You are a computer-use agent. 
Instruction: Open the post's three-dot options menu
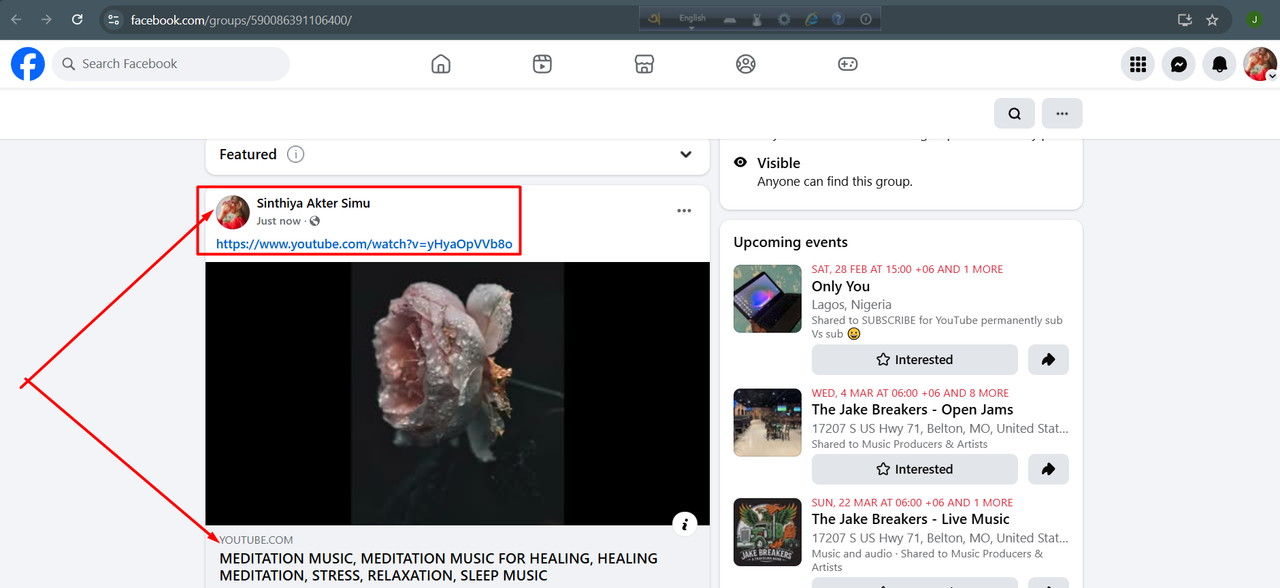click(x=684, y=211)
